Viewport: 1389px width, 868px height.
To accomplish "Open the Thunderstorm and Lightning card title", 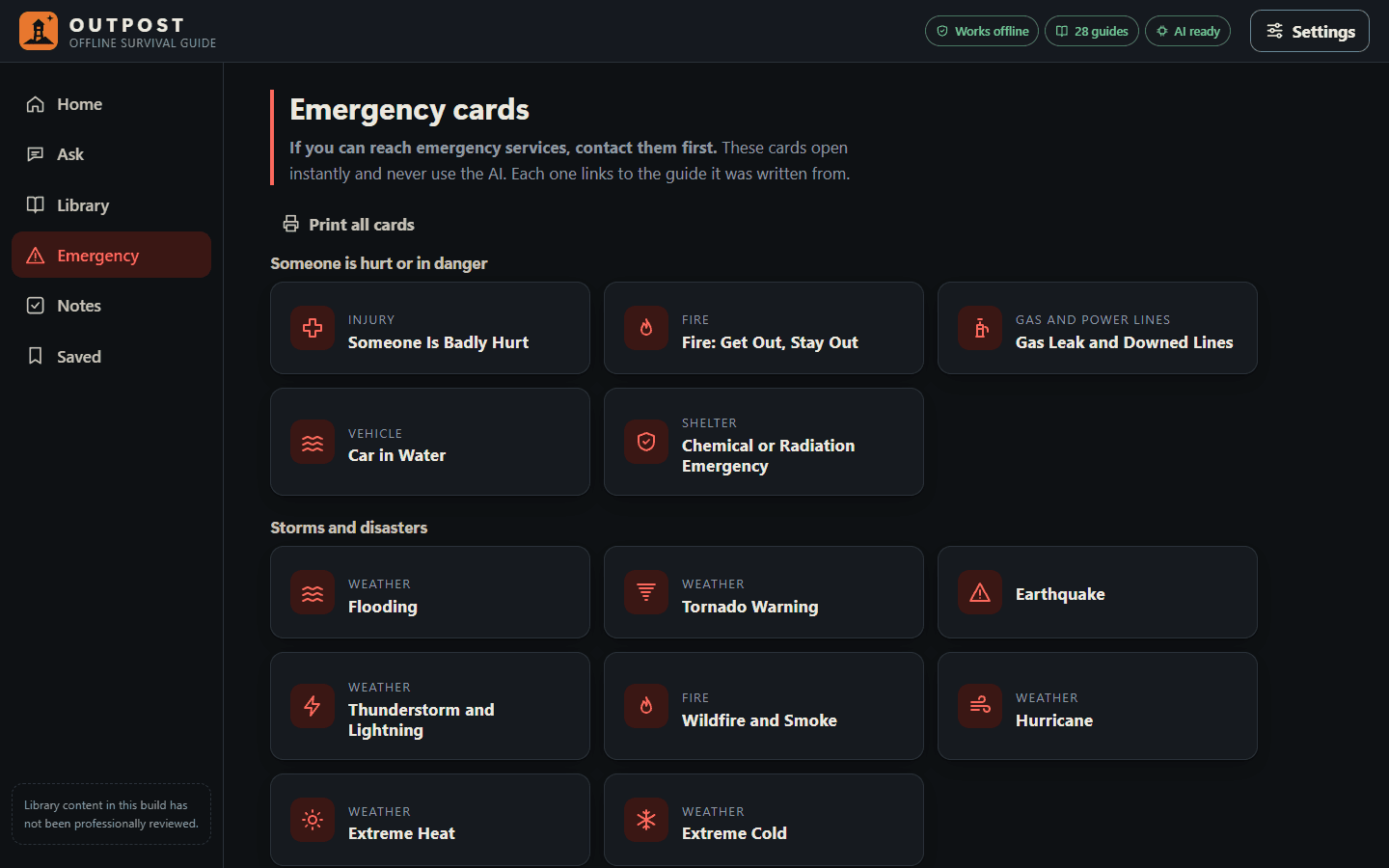I will point(421,719).
